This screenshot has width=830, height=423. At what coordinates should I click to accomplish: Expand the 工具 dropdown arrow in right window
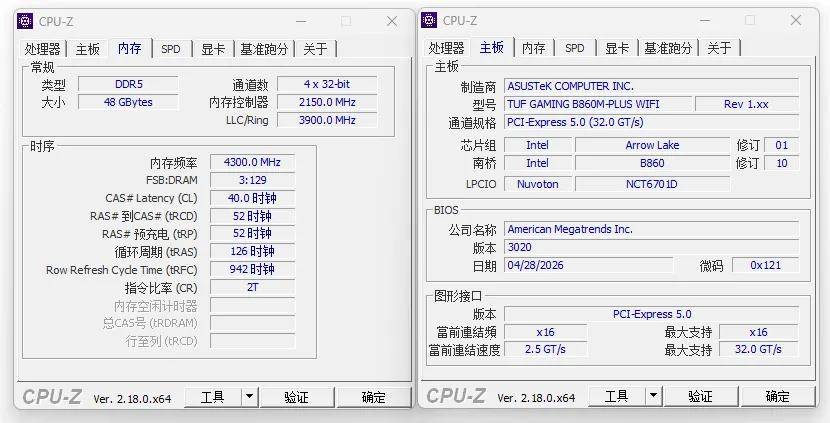point(653,396)
